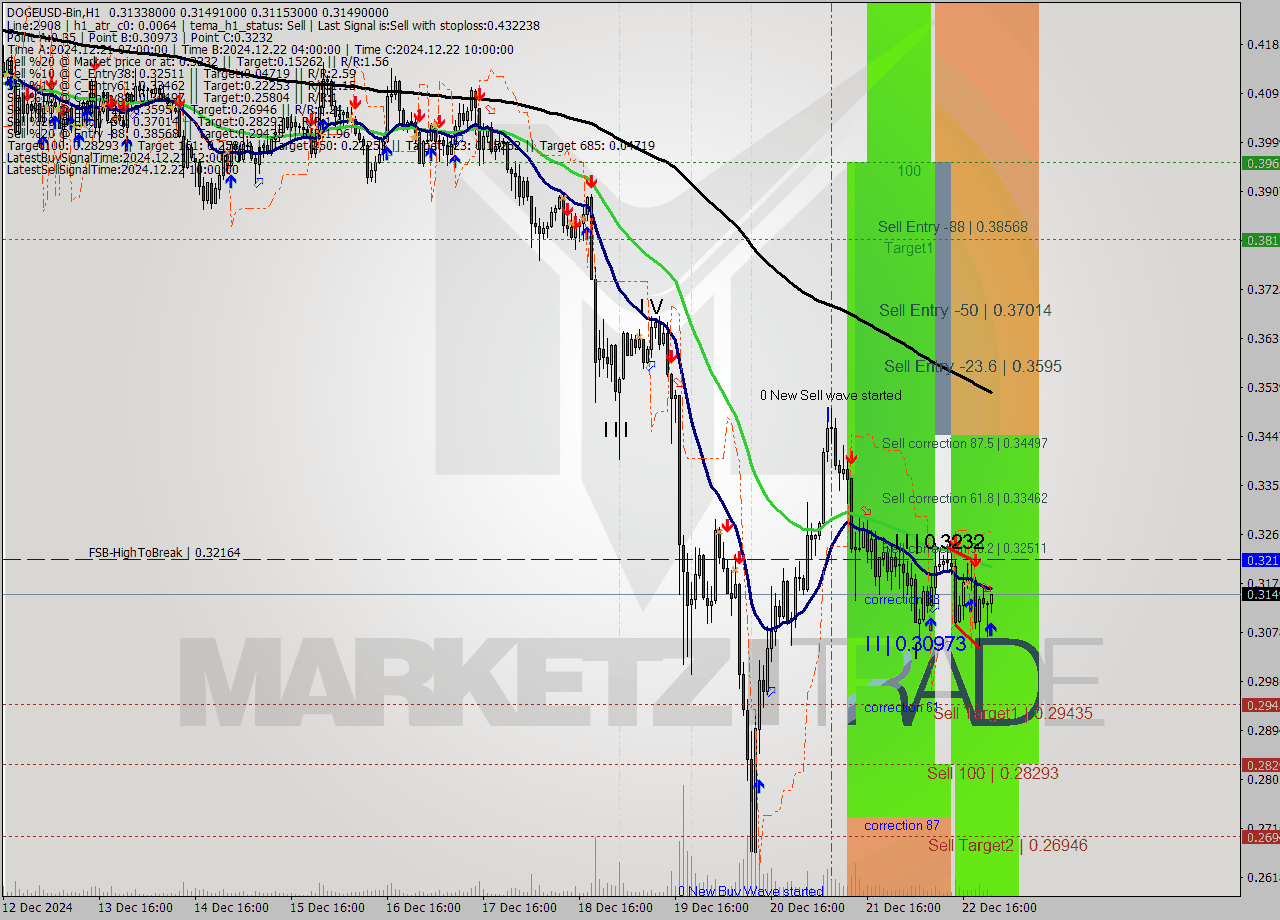Select 'Sell correction 87.5 | 0.34497' label
This screenshot has width=1280, height=920.
(965, 443)
